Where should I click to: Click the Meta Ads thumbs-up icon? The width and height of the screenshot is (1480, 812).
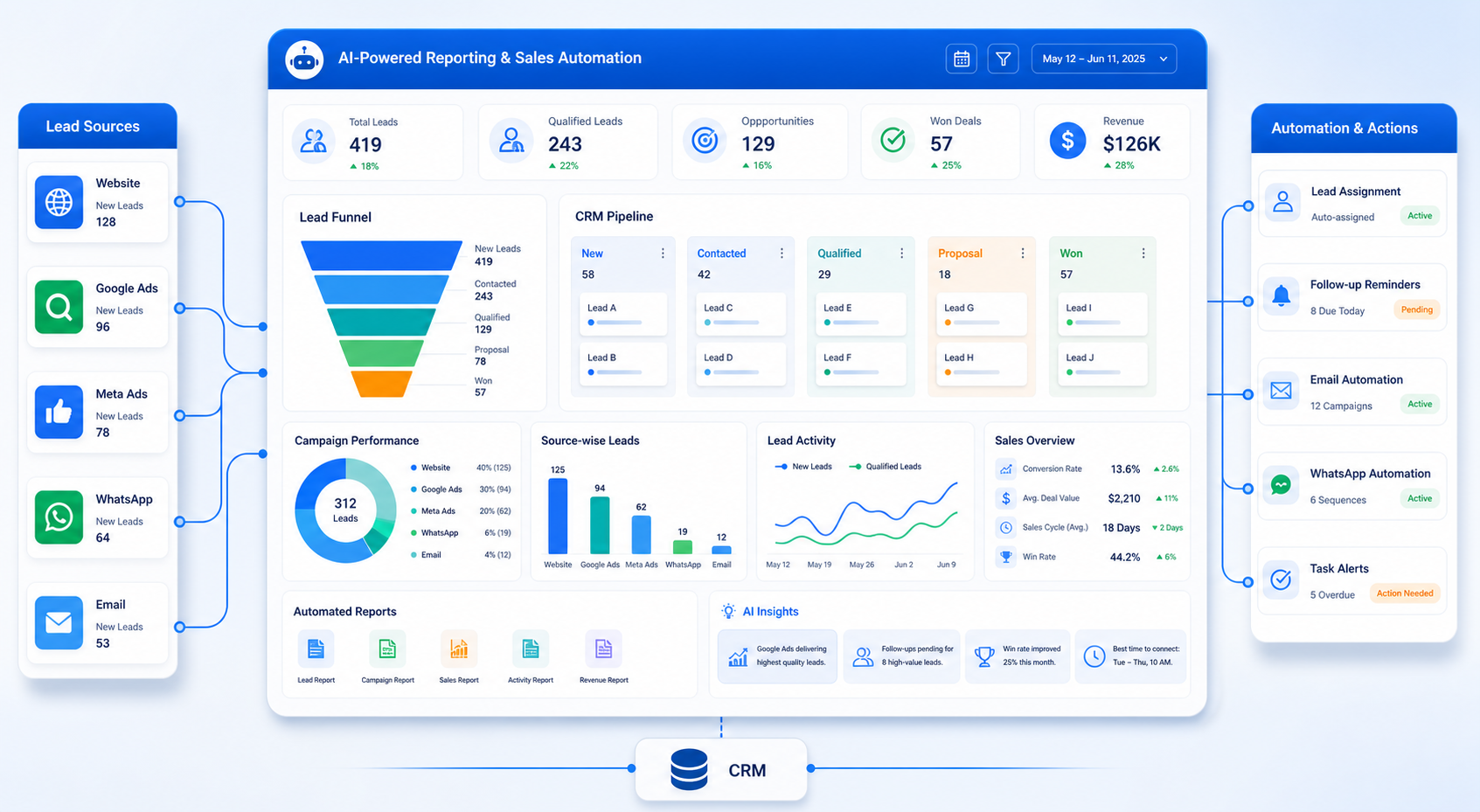(59, 412)
